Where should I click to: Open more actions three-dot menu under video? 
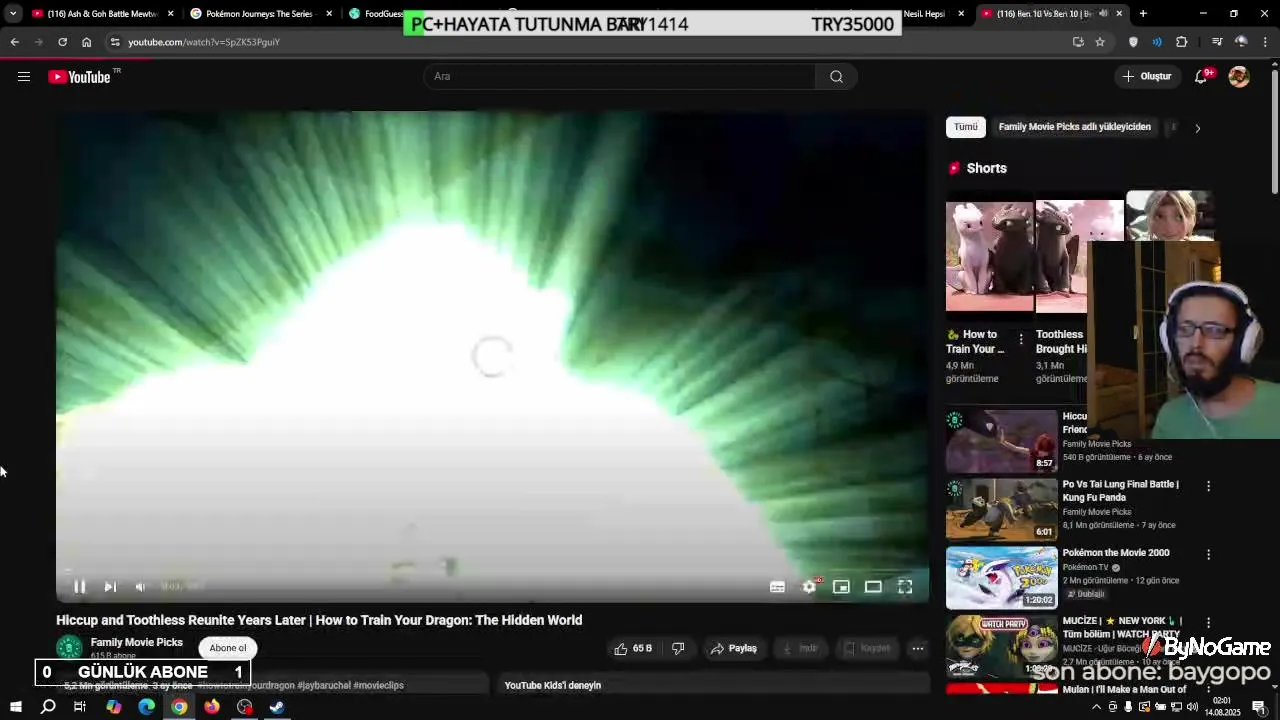click(x=917, y=648)
